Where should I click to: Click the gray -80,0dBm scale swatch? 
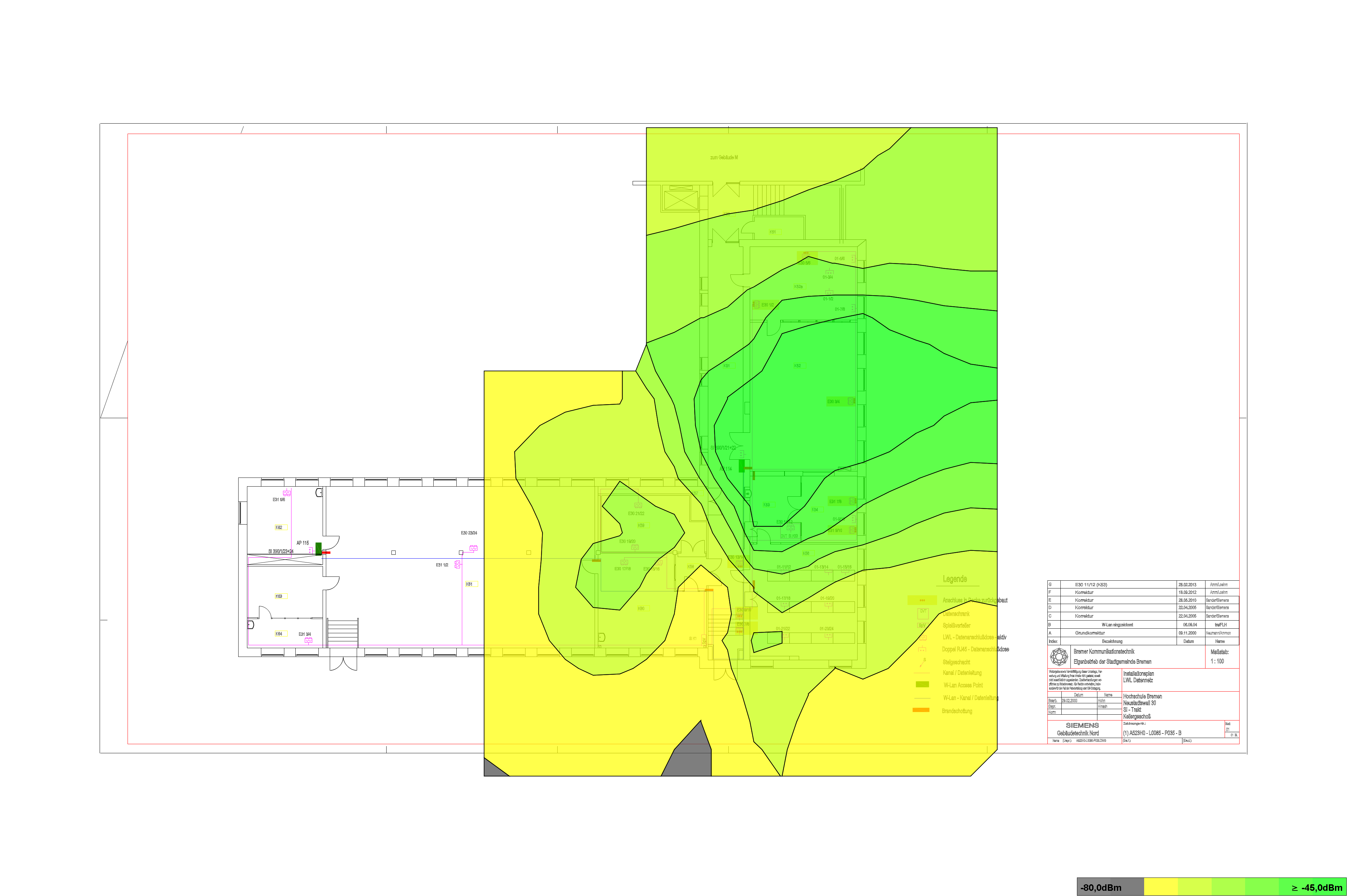click(1110, 888)
